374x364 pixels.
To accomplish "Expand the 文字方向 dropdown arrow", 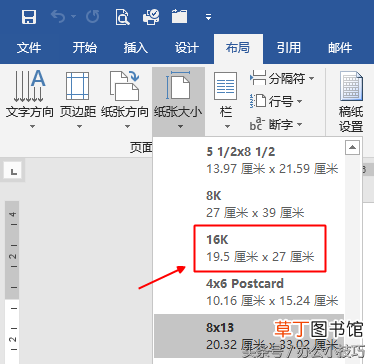I will pyautogui.click(x=32, y=127).
